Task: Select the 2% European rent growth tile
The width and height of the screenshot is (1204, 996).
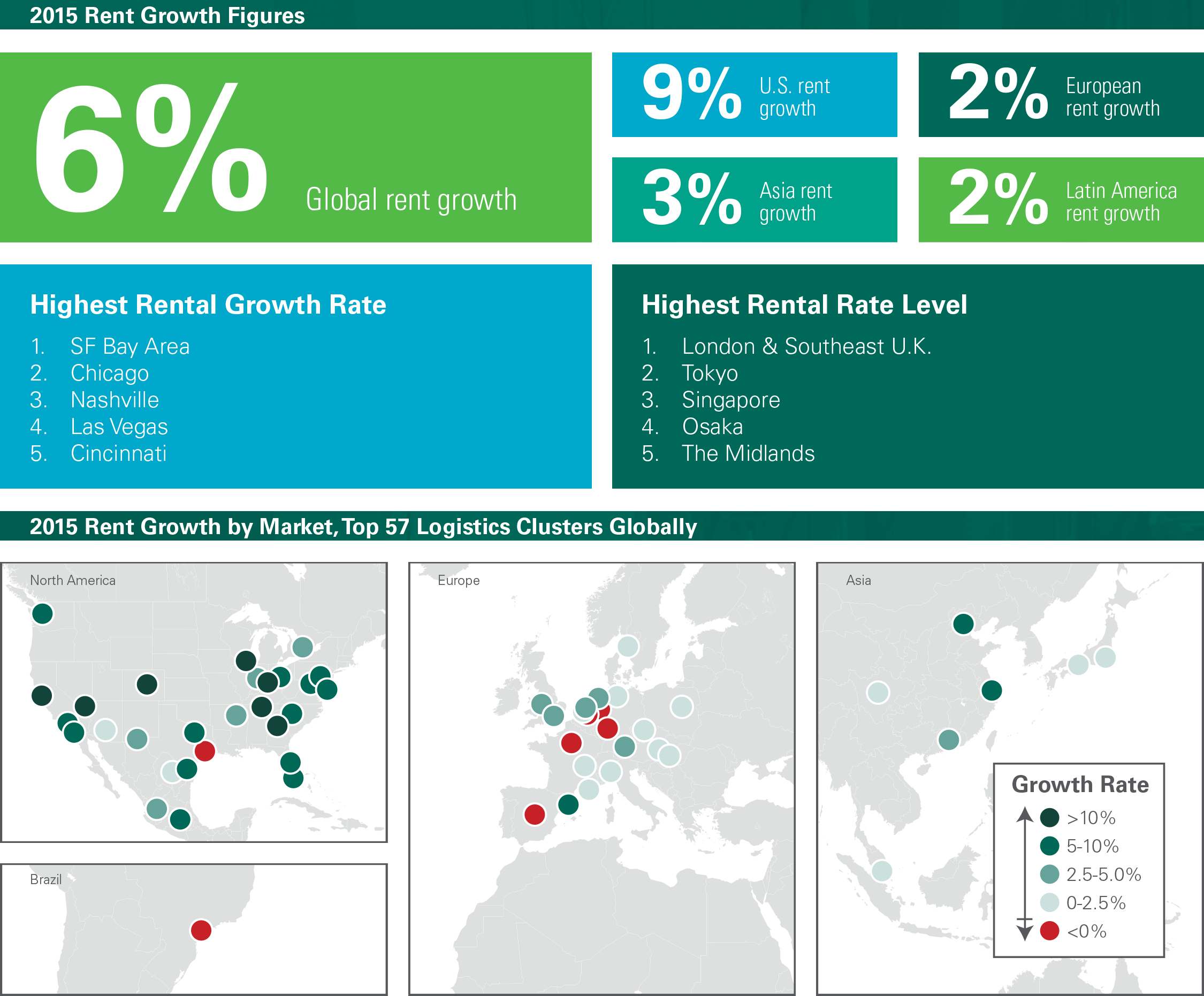Action: click(1061, 95)
